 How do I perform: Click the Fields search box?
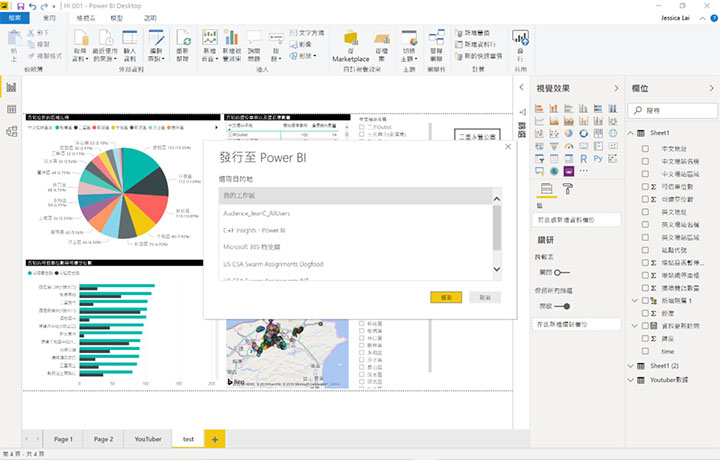pyautogui.click(x=672, y=111)
